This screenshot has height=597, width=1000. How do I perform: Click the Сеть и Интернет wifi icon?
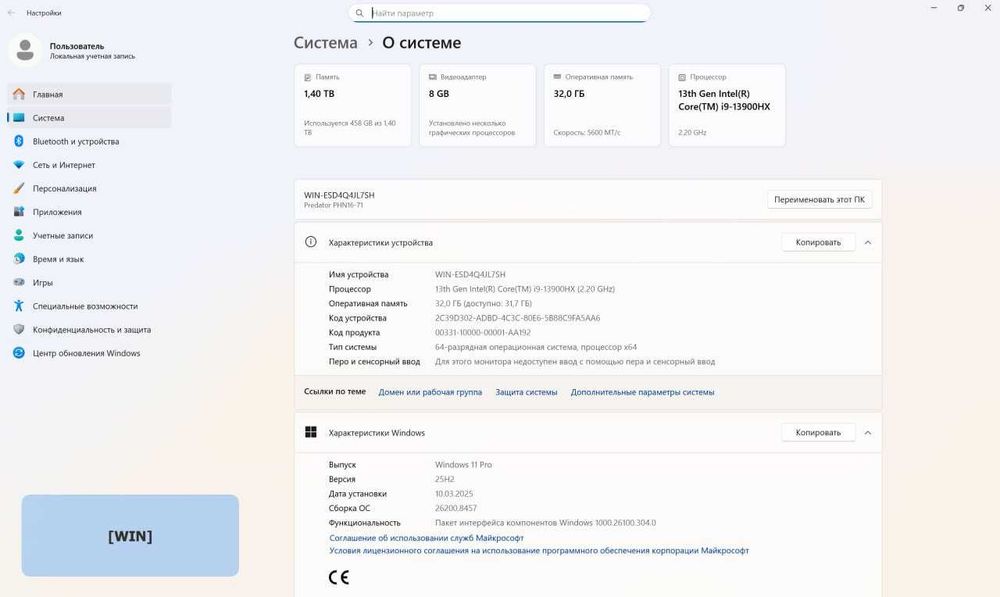click(x=18, y=165)
